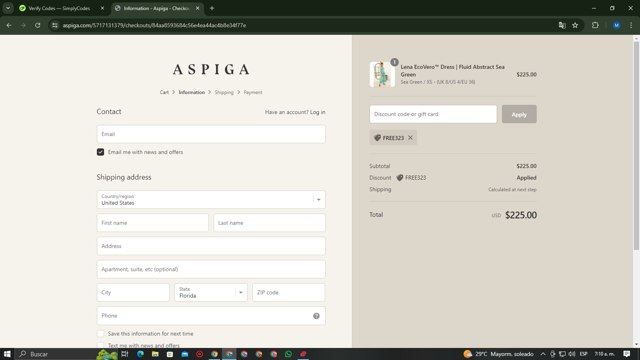The width and height of the screenshot is (640, 360).
Task: Launch Microsoft Edge from the taskbar
Action: click(x=140, y=354)
